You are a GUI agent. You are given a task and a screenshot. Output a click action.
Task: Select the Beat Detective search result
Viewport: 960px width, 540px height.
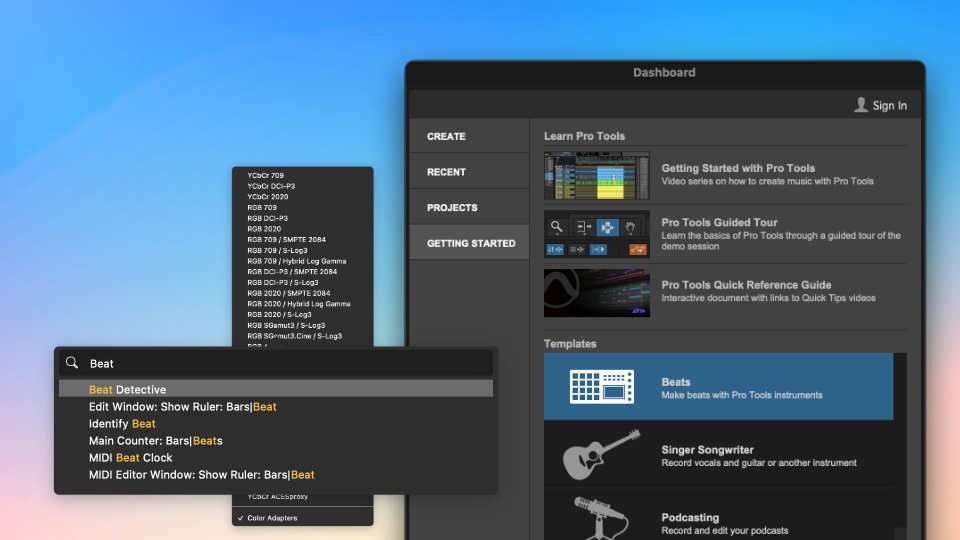(276, 389)
